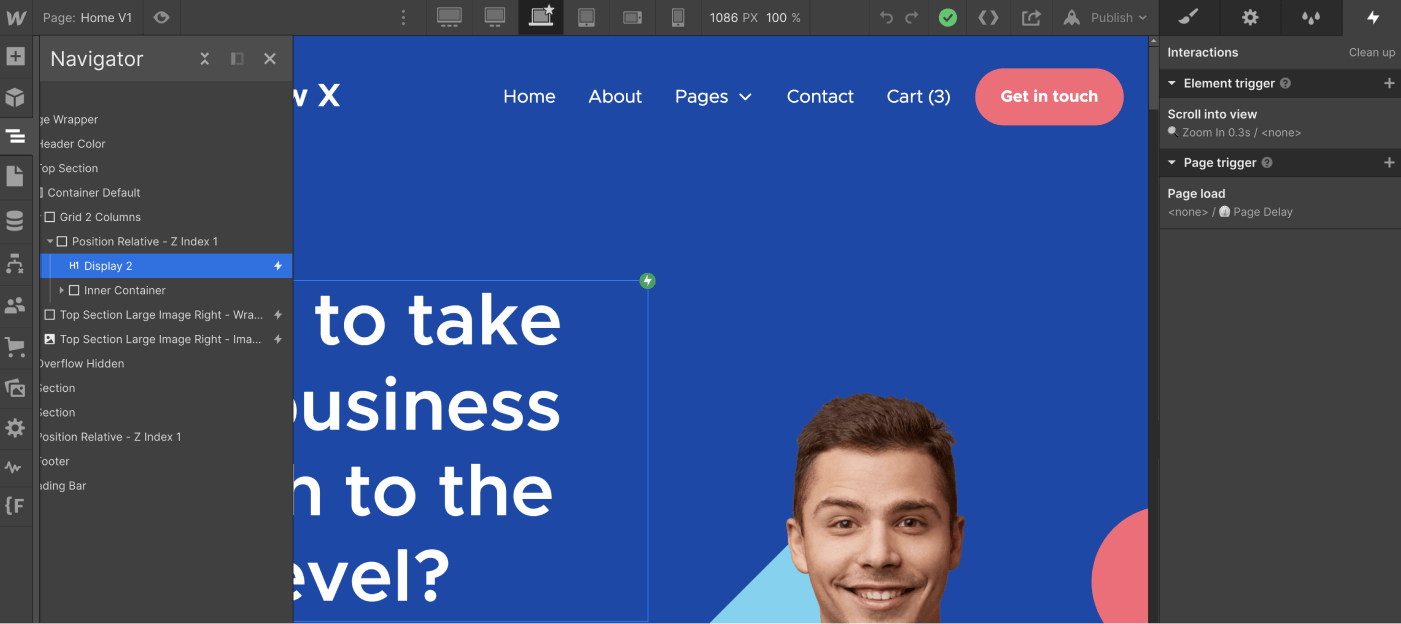Toggle Preview mode with the eye icon
Screen dimensions: 1401x624
point(161,17)
